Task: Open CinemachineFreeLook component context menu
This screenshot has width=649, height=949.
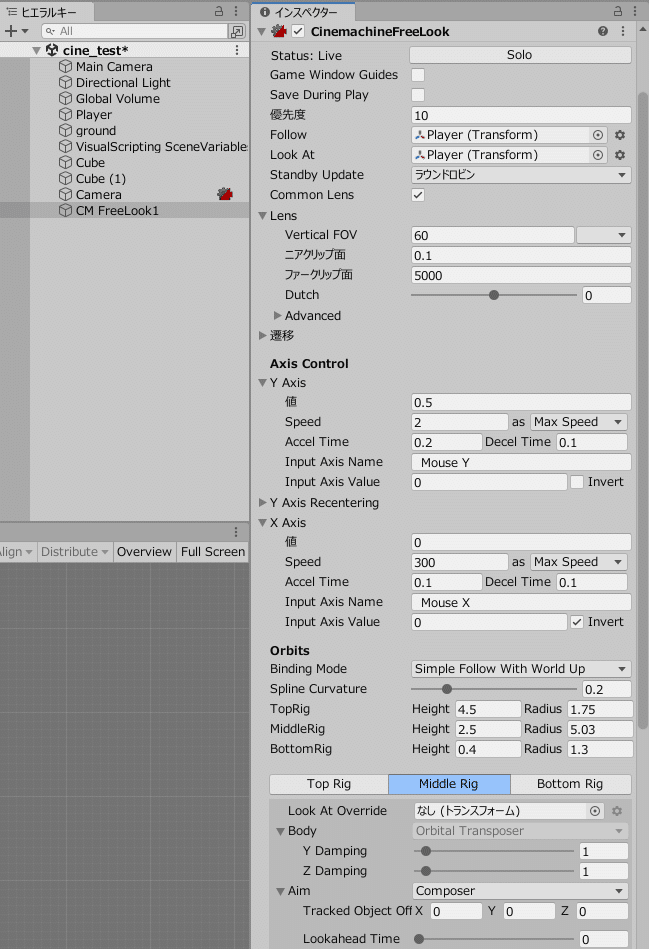Action: point(623,31)
